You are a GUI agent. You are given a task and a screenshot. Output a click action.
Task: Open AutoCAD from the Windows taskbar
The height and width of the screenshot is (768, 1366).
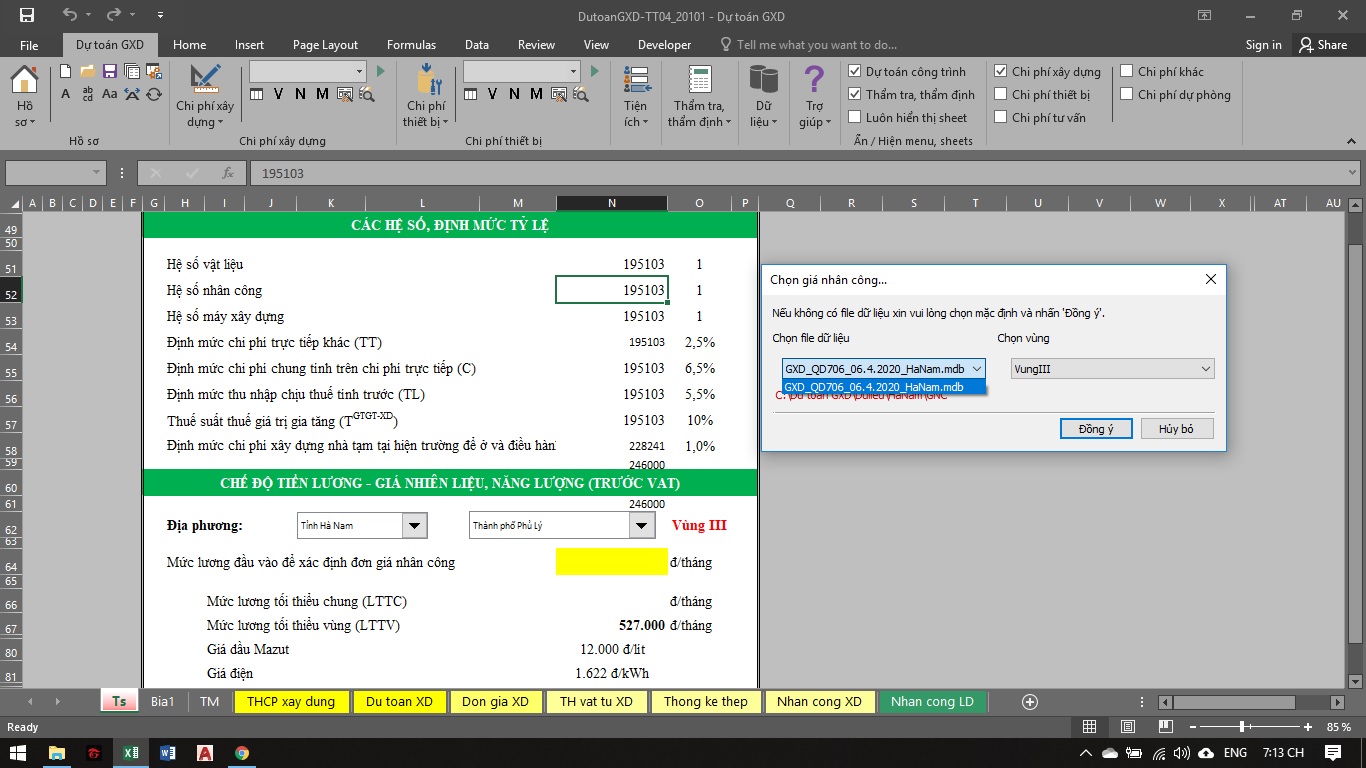click(x=205, y=753)
